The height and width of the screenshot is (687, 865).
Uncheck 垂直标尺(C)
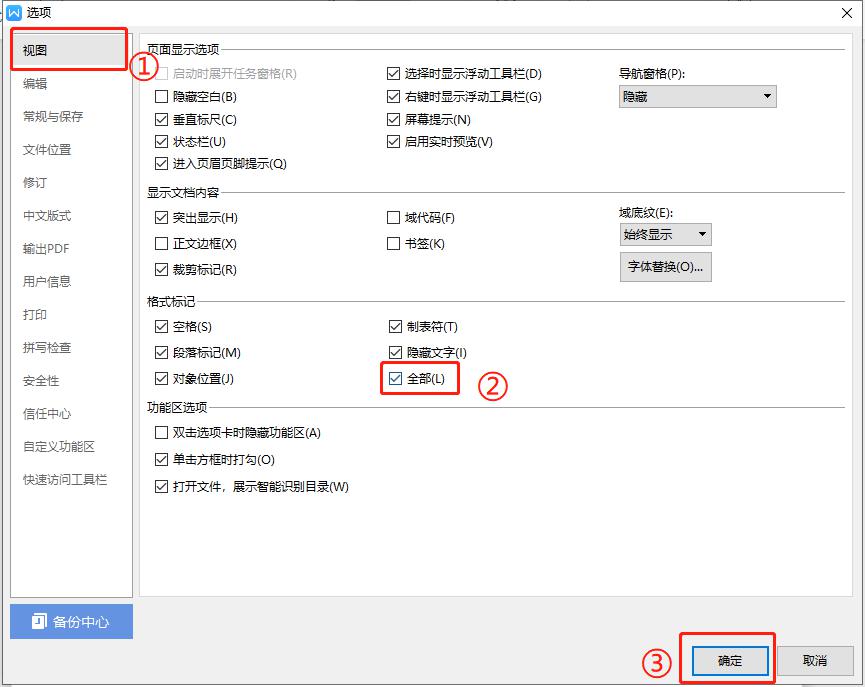point(161,119)
